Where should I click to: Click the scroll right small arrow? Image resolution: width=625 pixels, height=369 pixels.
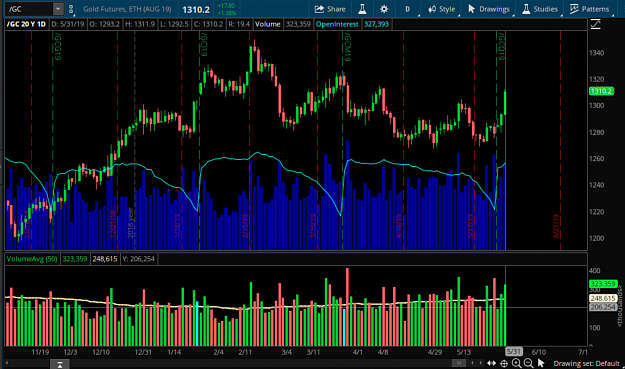482,363
